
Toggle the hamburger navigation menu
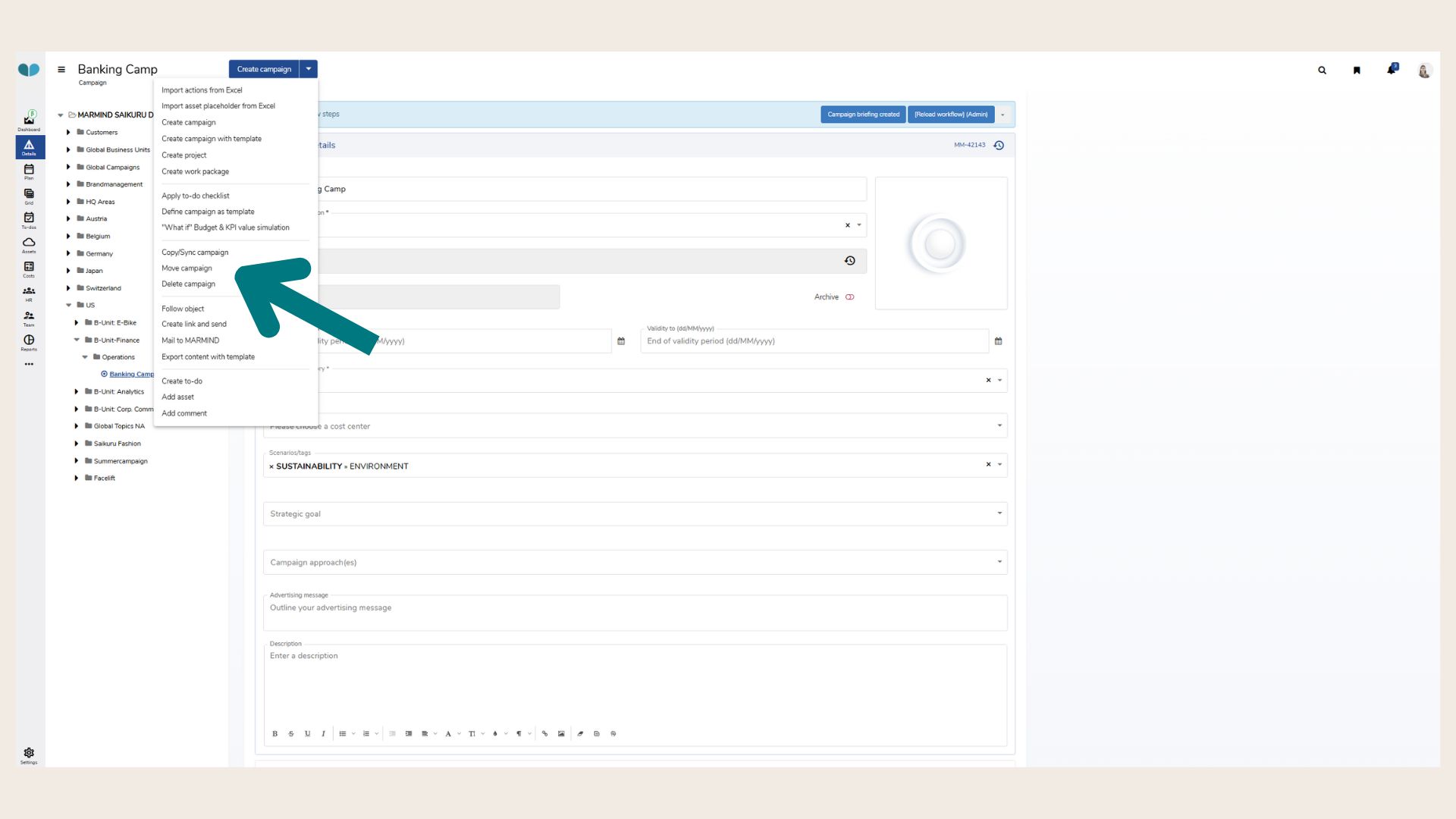click(61, 70)
